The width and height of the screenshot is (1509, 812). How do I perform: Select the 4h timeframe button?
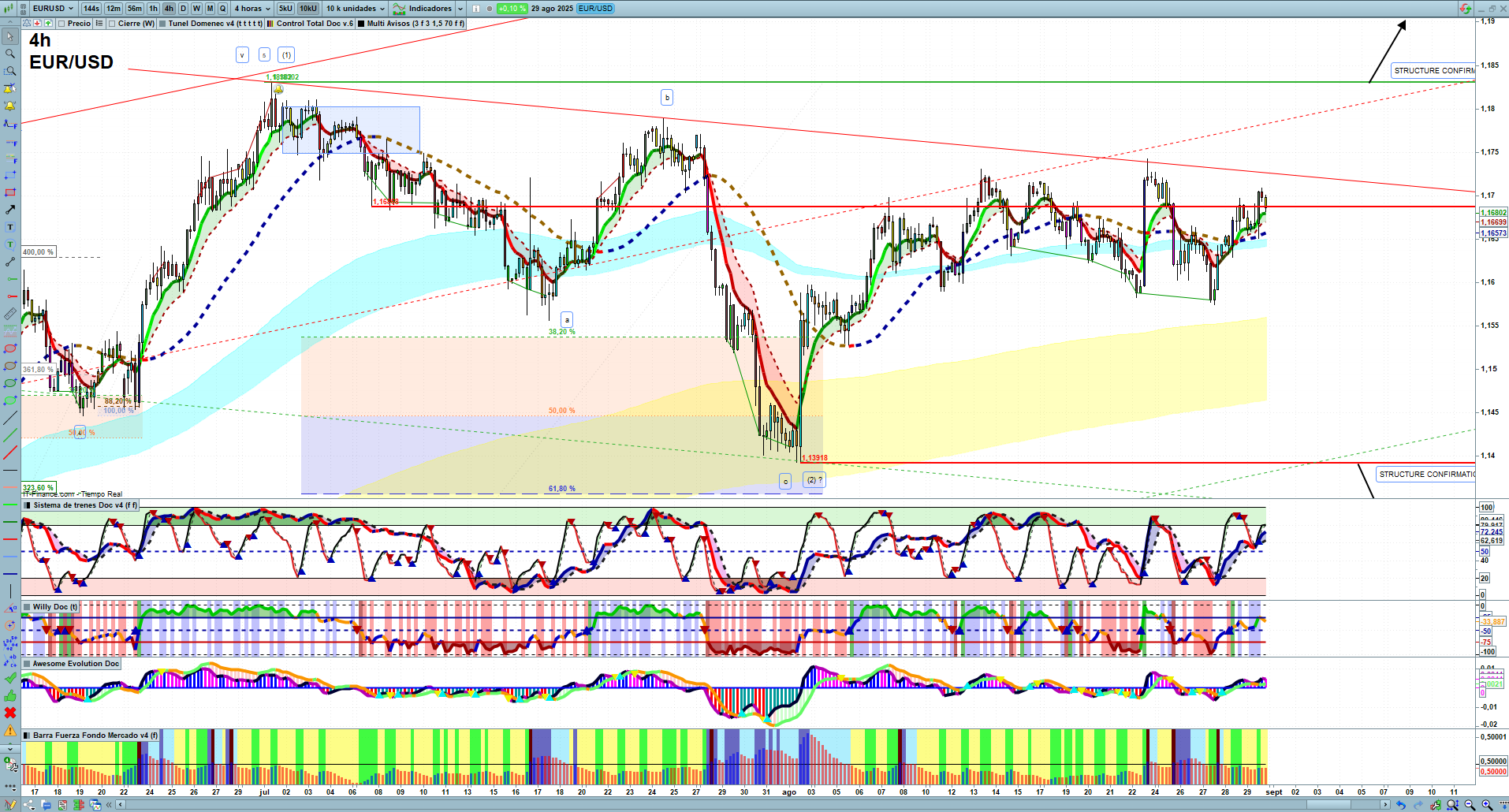point(169,9)
